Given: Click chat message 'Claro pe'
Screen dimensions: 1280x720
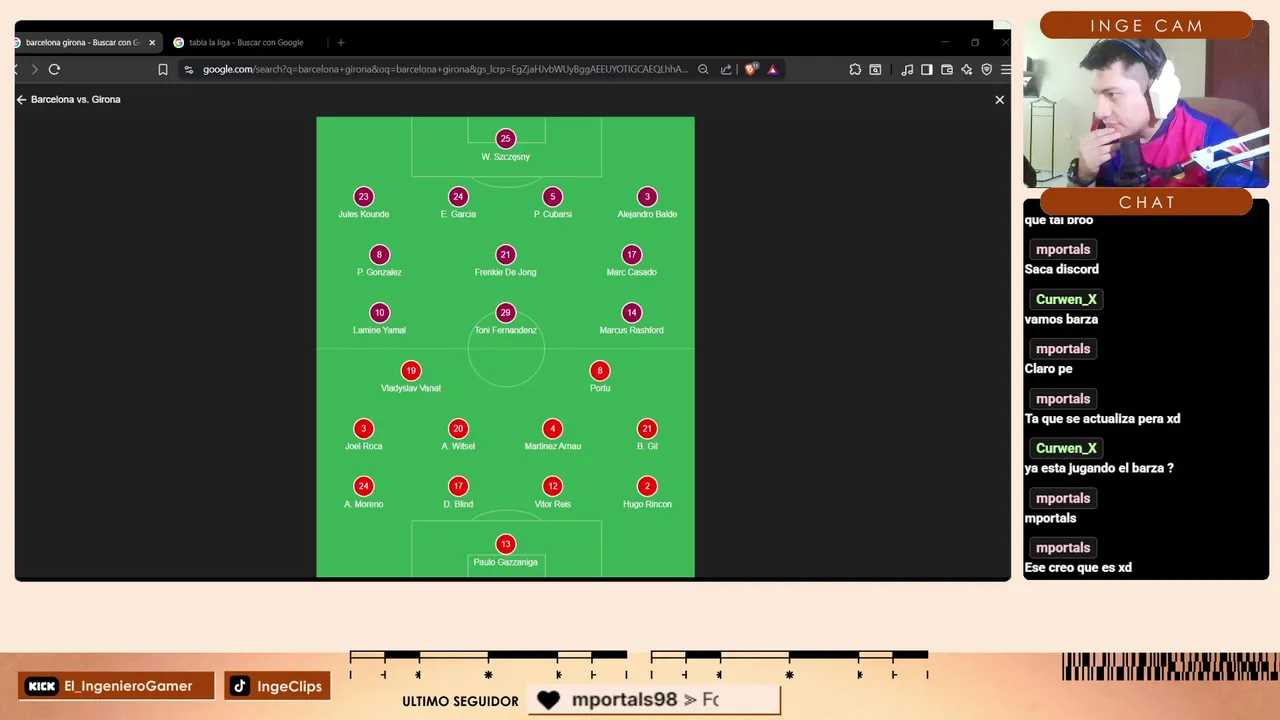Looking at the screenshot, I should pos(1048,368).
